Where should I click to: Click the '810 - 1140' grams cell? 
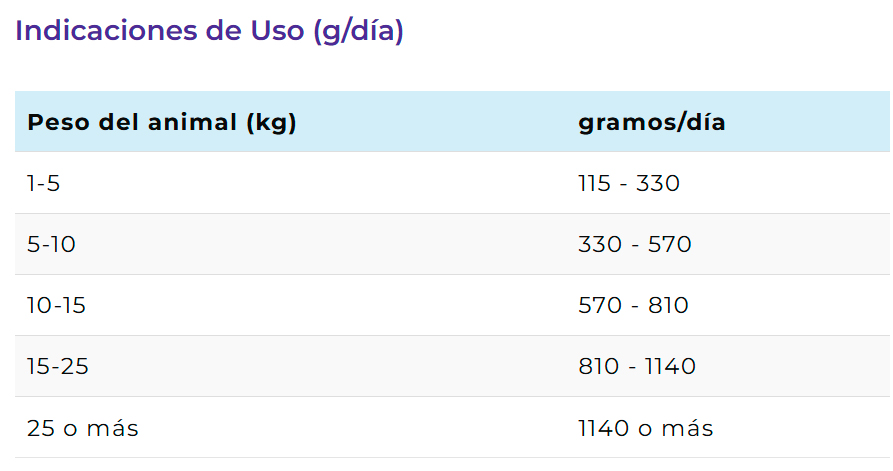coord(637,366)
